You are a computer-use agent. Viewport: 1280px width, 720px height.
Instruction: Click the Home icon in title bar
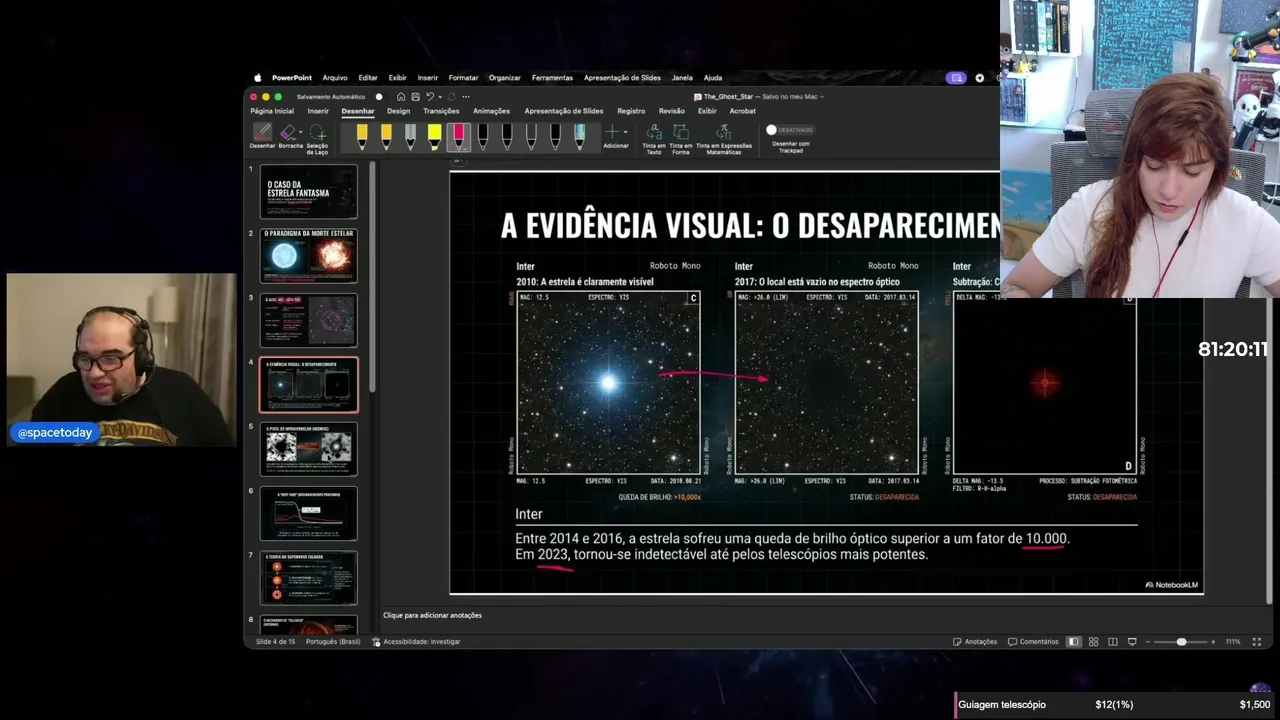click(401, 97)
